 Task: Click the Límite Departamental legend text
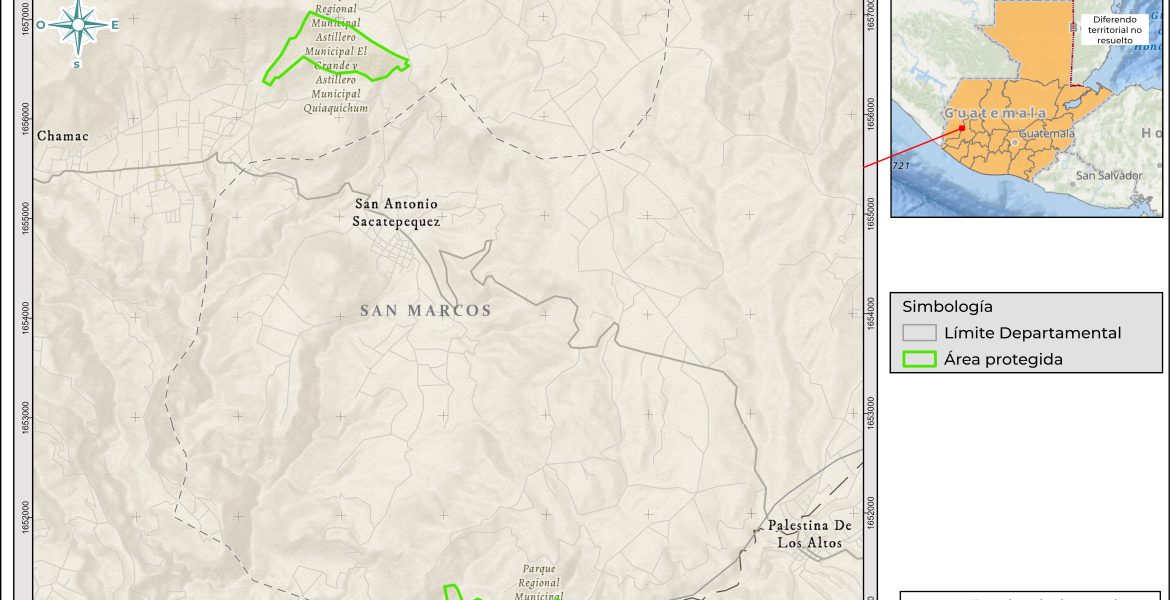(x=1033, y=333)
